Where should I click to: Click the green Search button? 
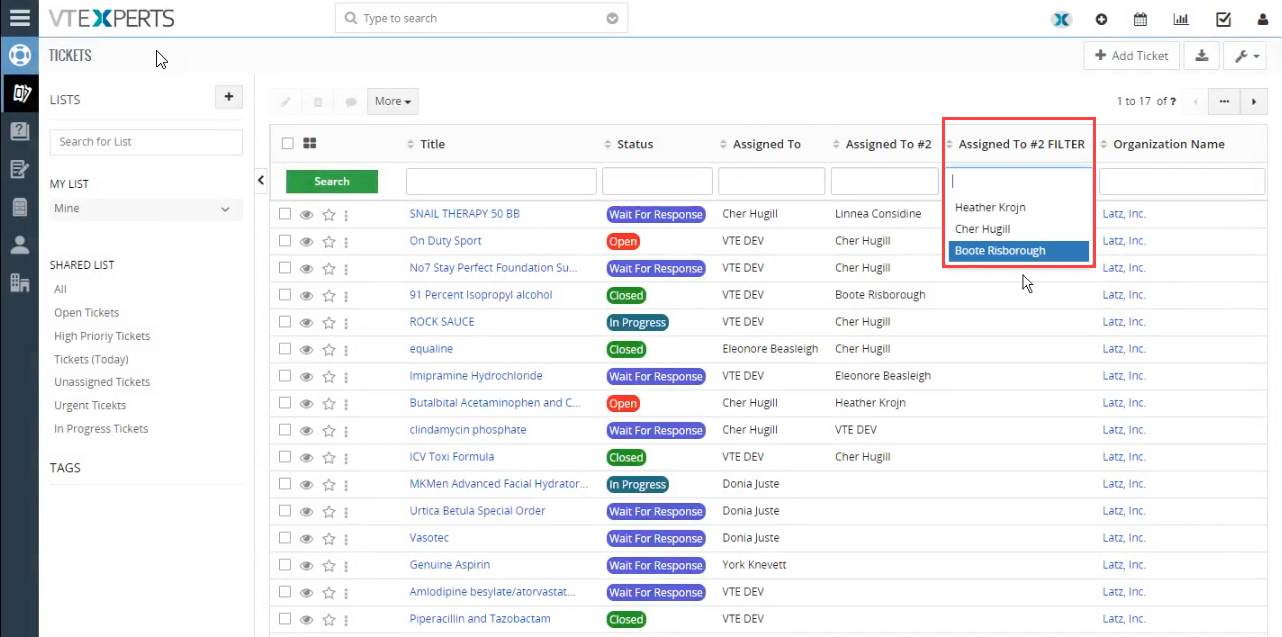tap(332, 181)
